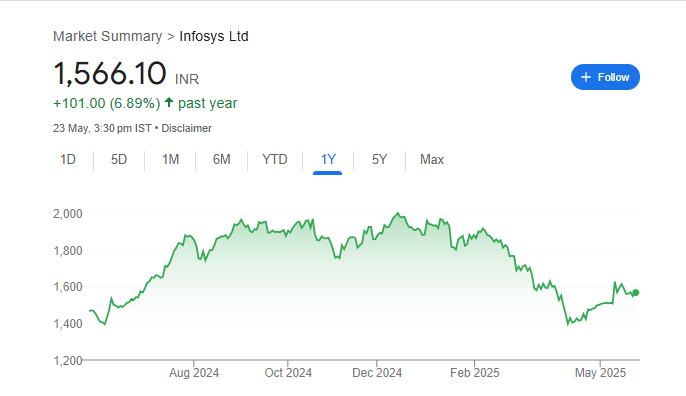This screenshot has width=686, height=396.
Task: Click the 1,400 y-axis label
Action: [x=68, y=323]
